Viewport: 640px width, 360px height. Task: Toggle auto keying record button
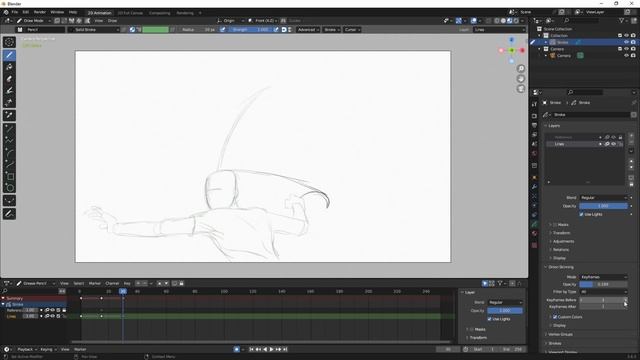click(236, 349)
